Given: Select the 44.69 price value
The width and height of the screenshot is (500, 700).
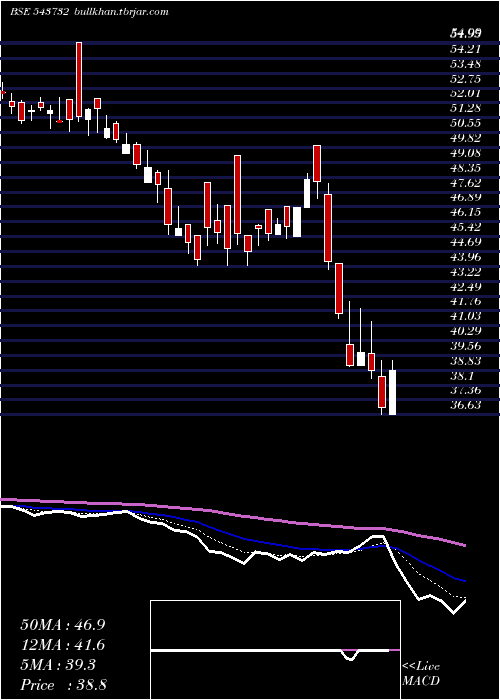Looking at the screenshot, I should [x=466, y=242].
